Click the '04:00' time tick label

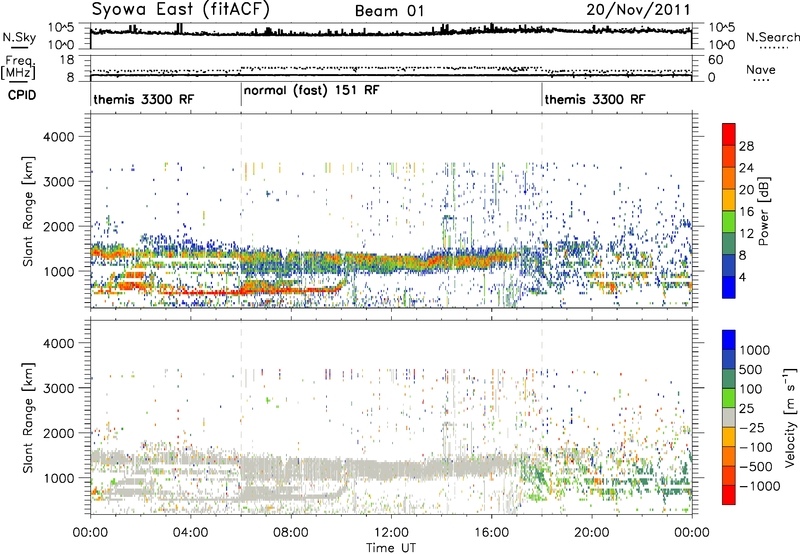[x=190, y=533]
